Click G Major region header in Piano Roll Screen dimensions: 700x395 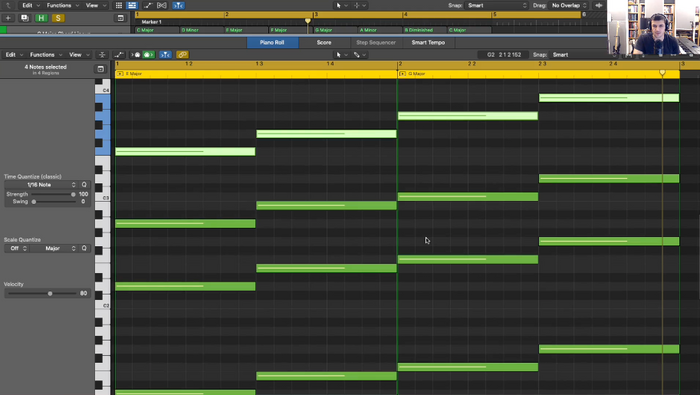tap(538, 74)
